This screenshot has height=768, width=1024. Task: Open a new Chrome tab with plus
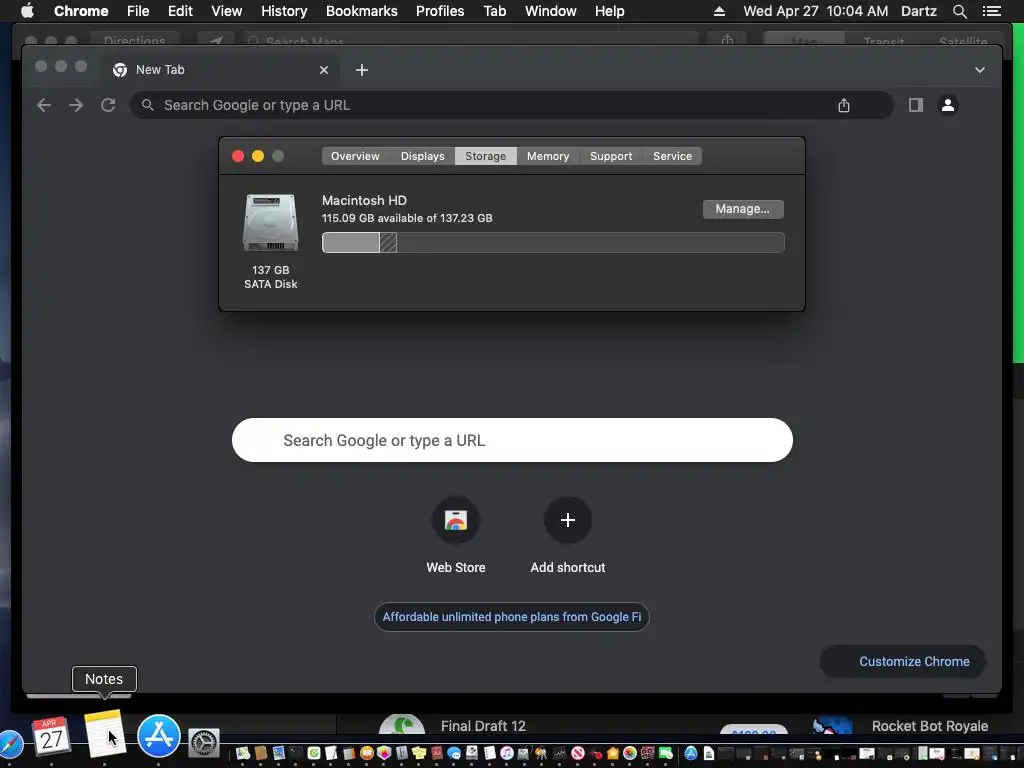click(x=362, y=70)
